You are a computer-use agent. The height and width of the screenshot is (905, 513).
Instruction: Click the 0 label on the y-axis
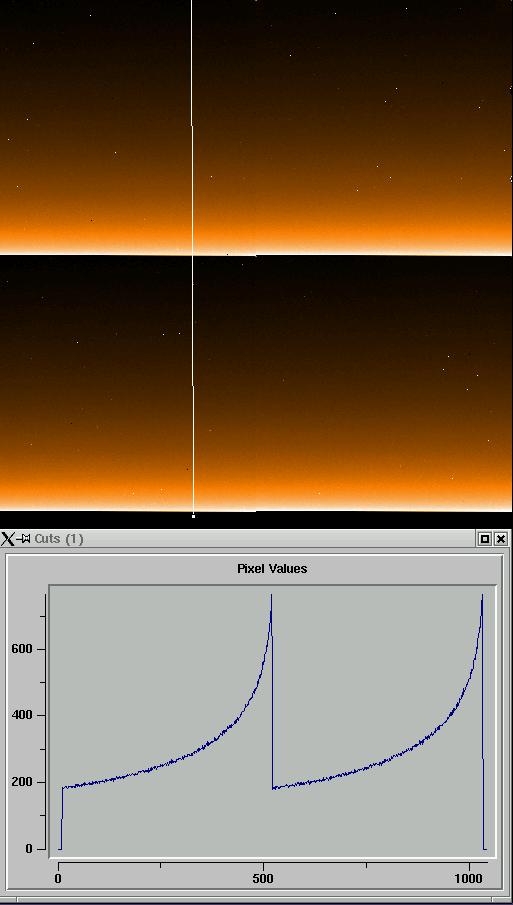pyautogui.click(x=28, y=849)
